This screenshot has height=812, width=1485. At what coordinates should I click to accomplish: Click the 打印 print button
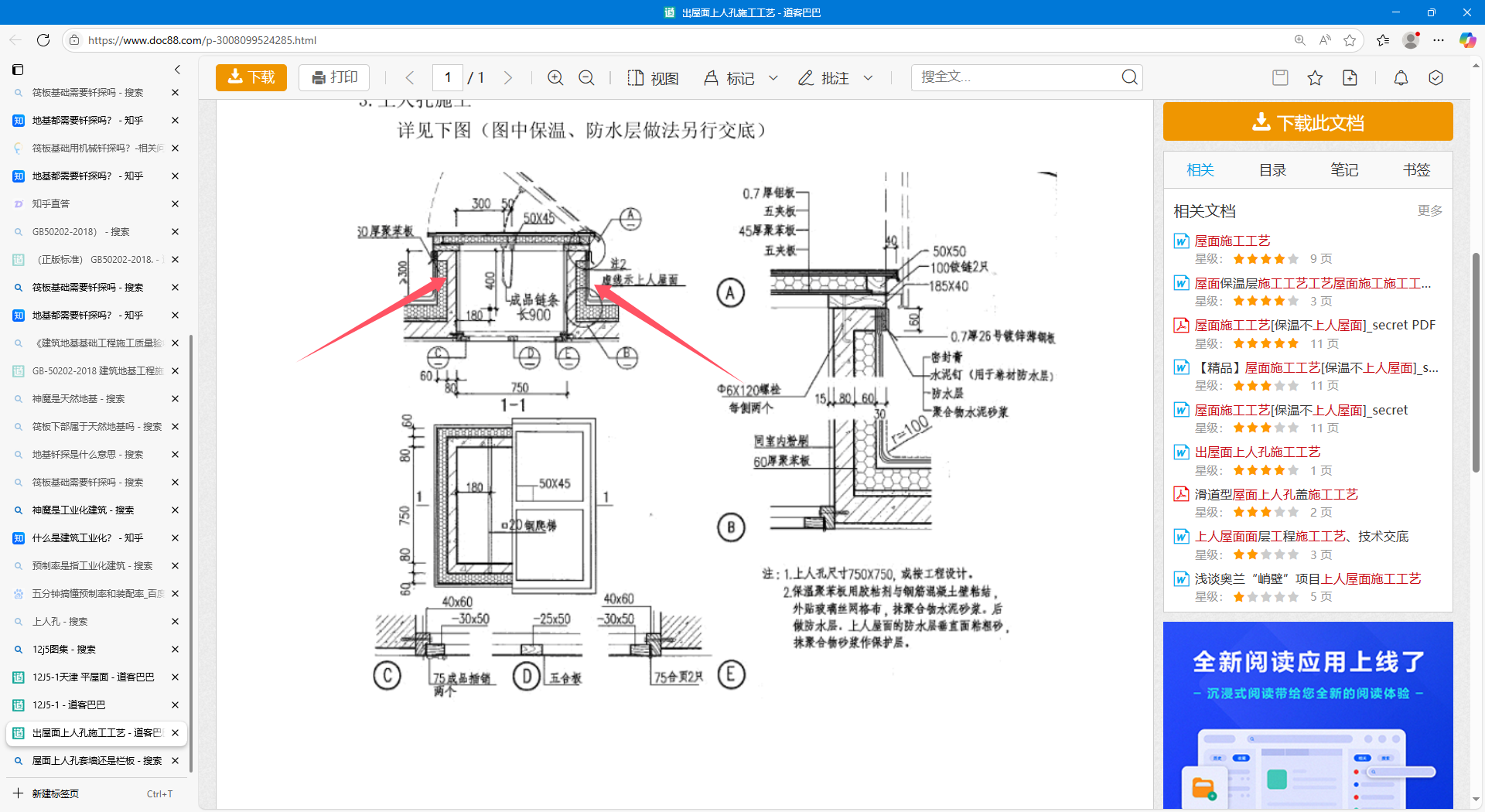(x=334, y=77)
